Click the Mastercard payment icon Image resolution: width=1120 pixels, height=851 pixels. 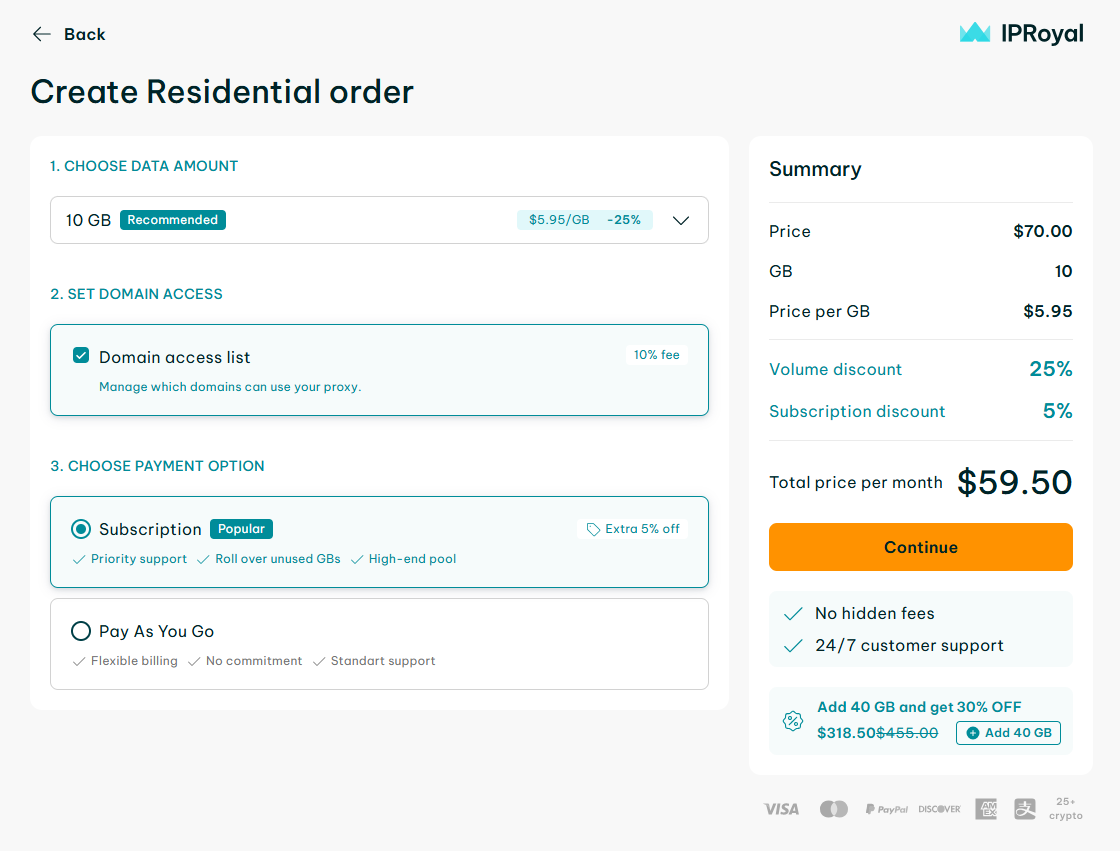pyautogui.click(x=833, y=809)
